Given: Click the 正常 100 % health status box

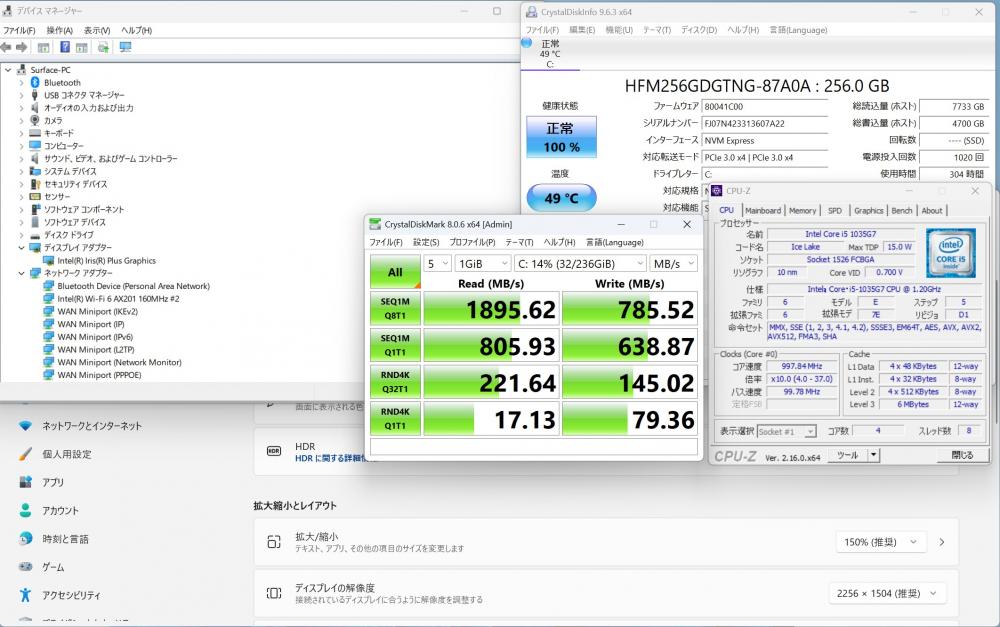Looking at the screenshot, I should [561, 136].
